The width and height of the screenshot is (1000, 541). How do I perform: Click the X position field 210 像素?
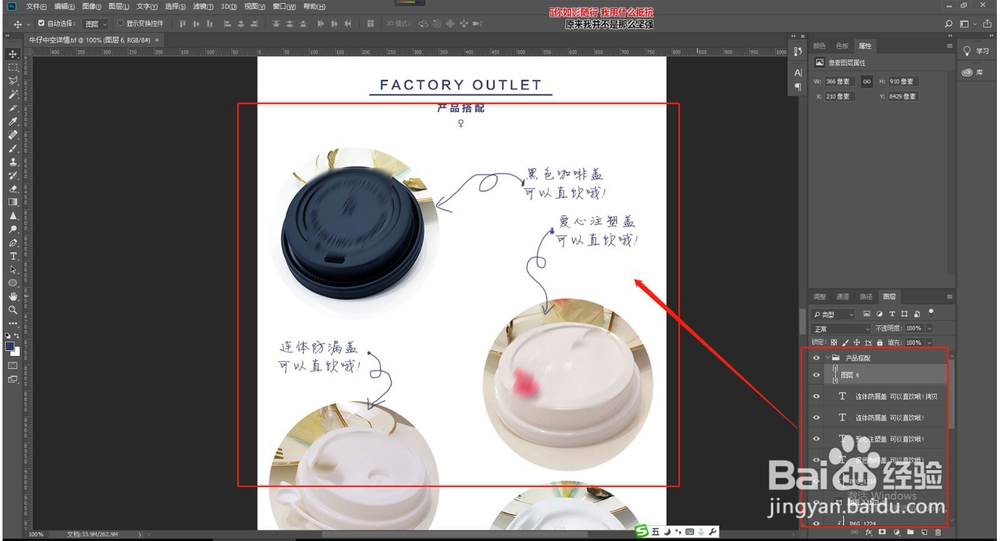[x=839, y=96]
